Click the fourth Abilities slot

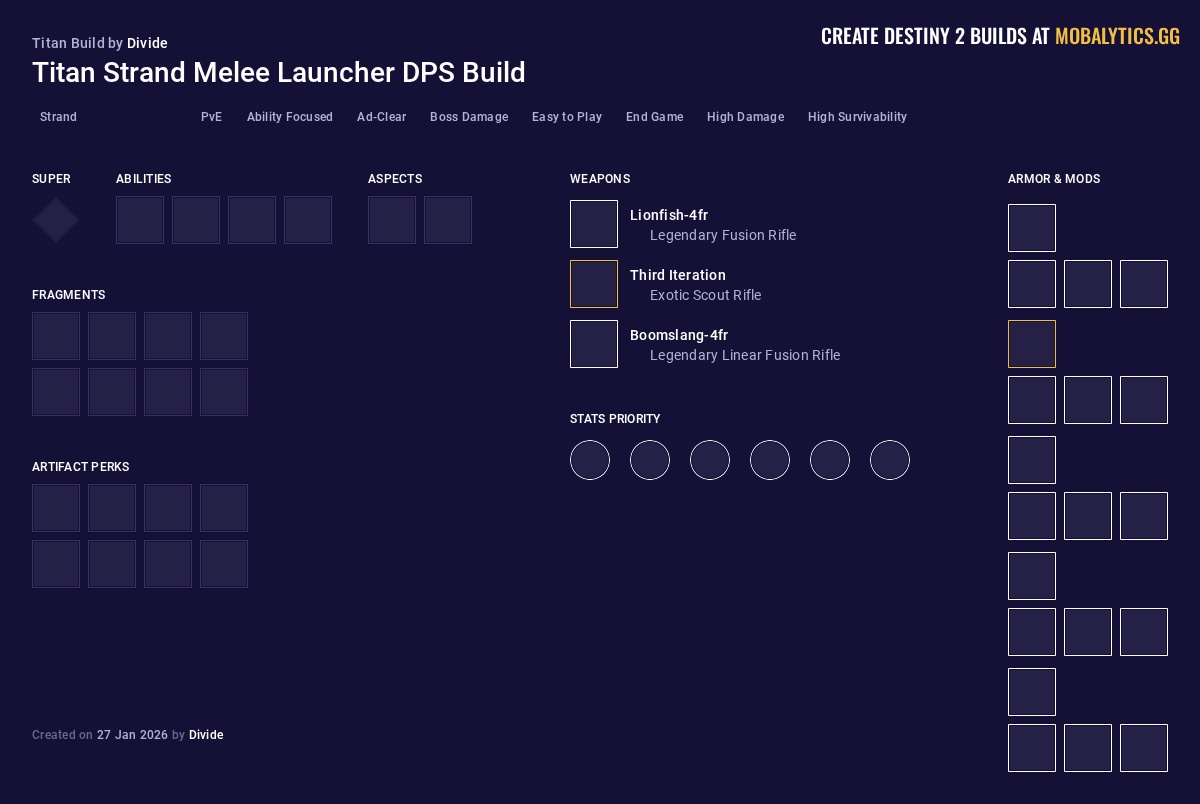(308, 220)
